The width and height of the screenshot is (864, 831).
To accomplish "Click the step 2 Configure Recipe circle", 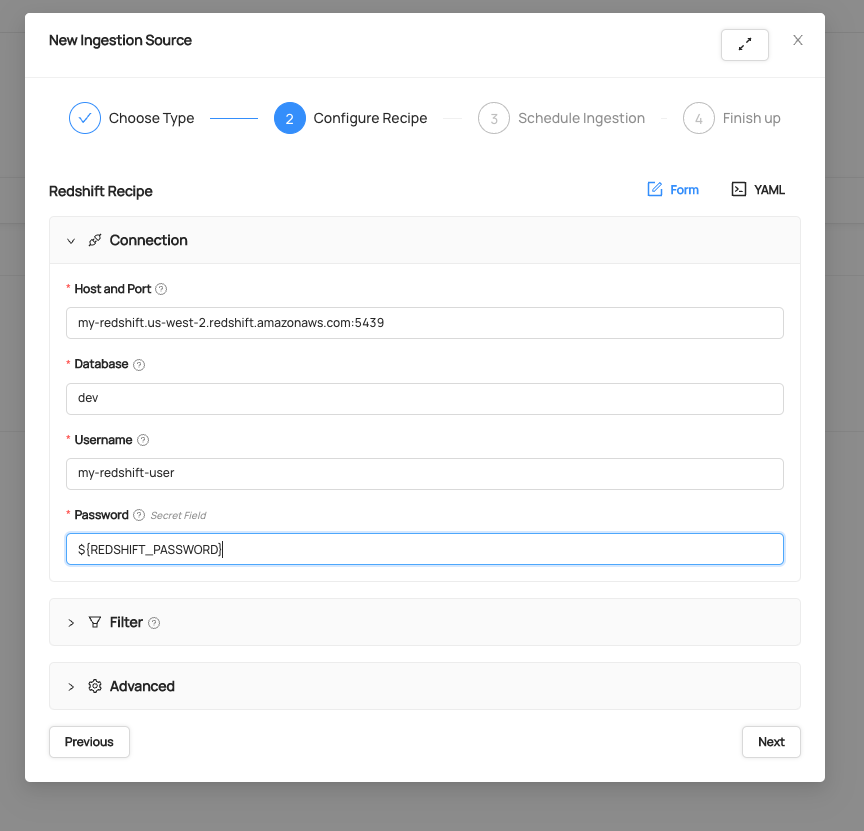I will (290, 118).
